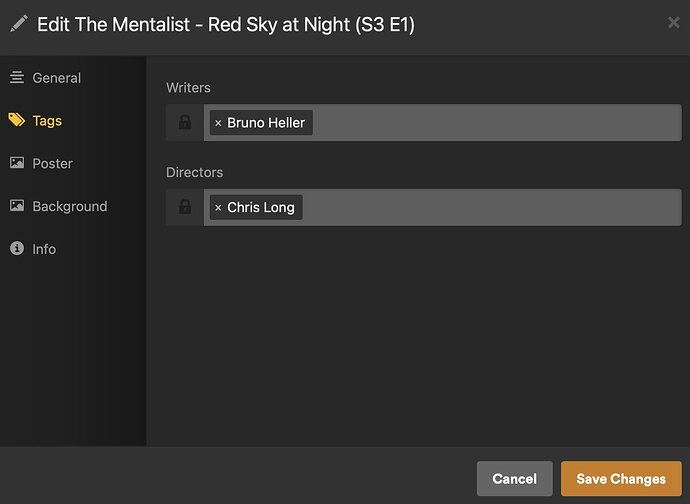Toggle the Writers field lock

[185, 123]
